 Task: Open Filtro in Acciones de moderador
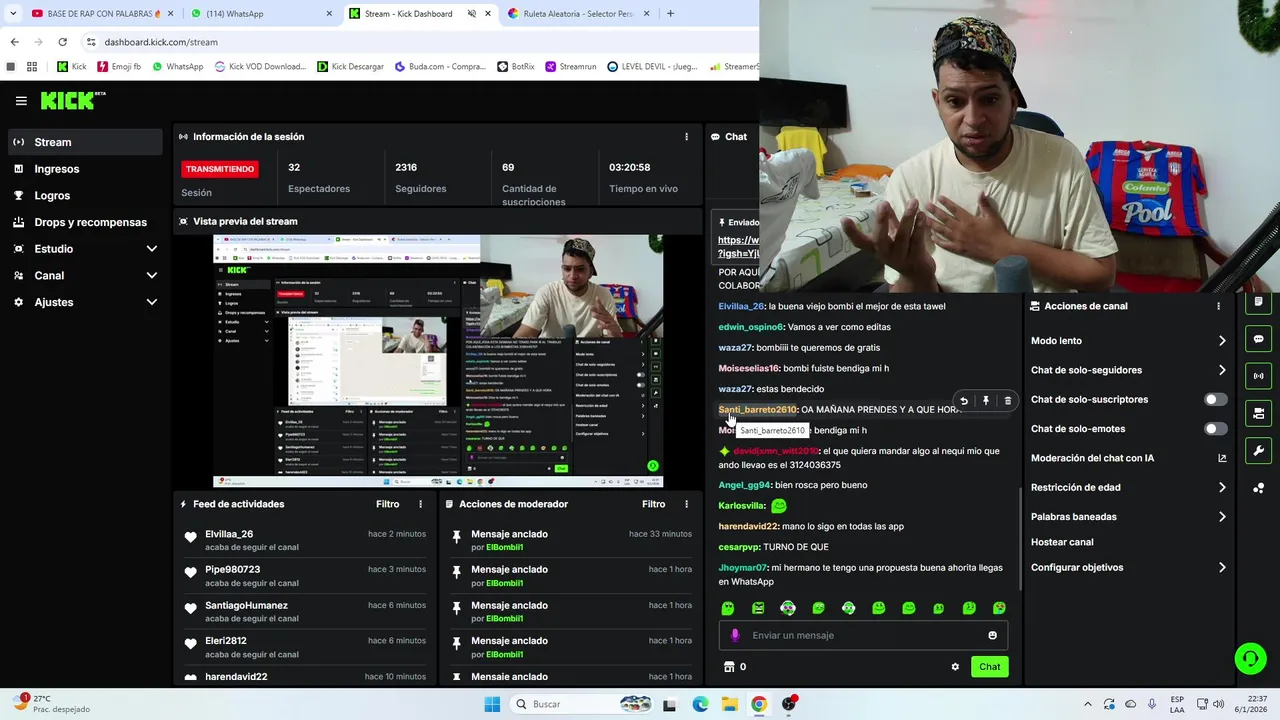(653, 504)
